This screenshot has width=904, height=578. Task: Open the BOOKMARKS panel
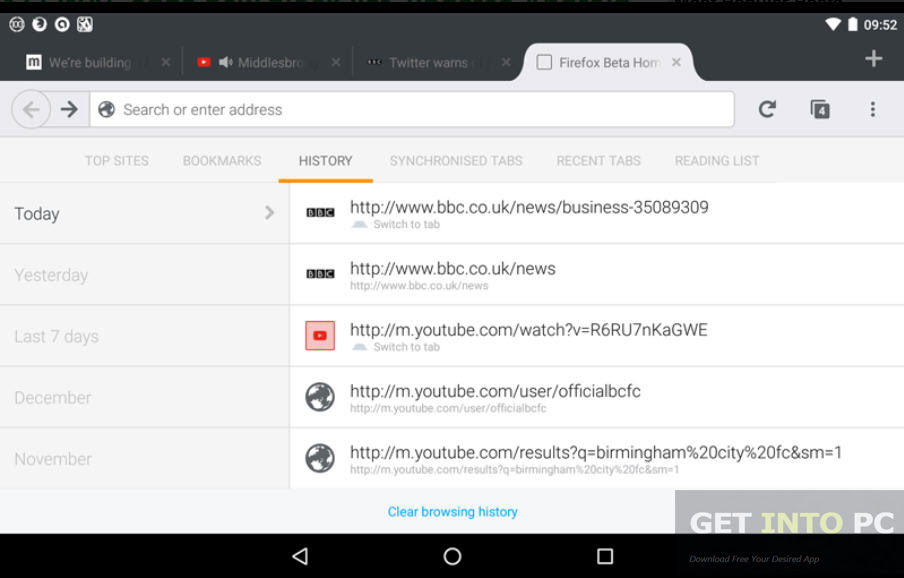(222, 161)
